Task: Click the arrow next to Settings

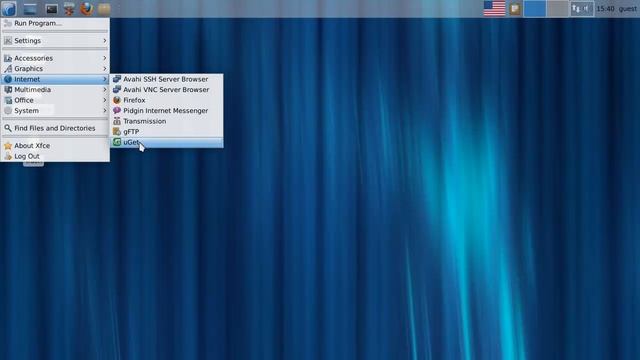Action: 105,40
